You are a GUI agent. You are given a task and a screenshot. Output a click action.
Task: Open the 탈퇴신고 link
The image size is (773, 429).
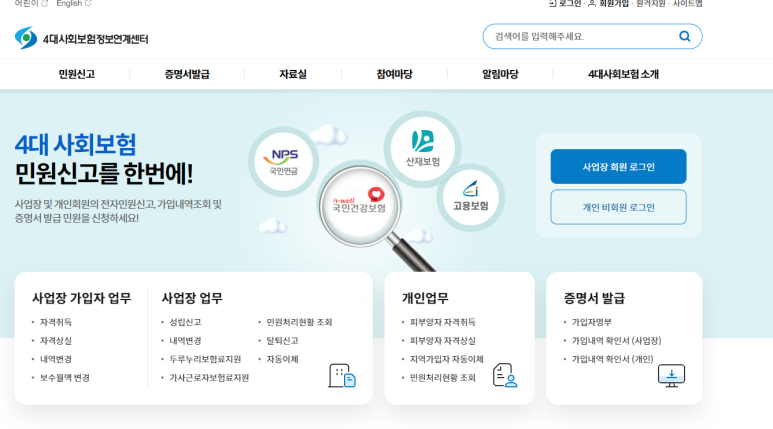[282, 341]
